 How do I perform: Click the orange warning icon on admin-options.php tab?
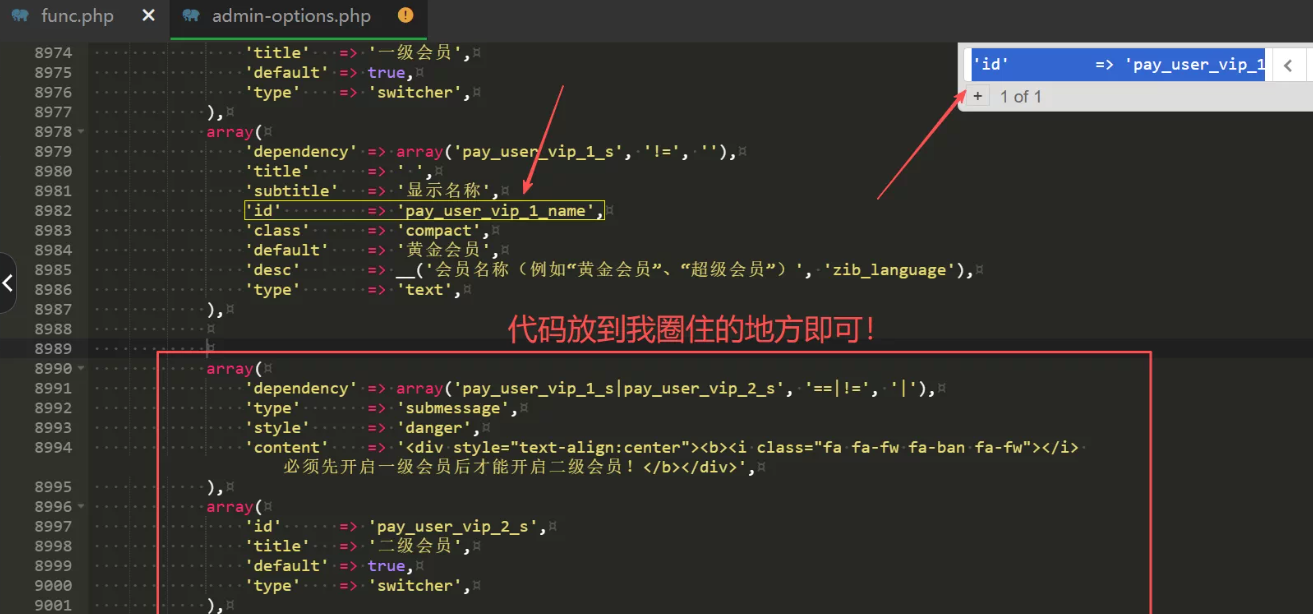click(405, 15)
